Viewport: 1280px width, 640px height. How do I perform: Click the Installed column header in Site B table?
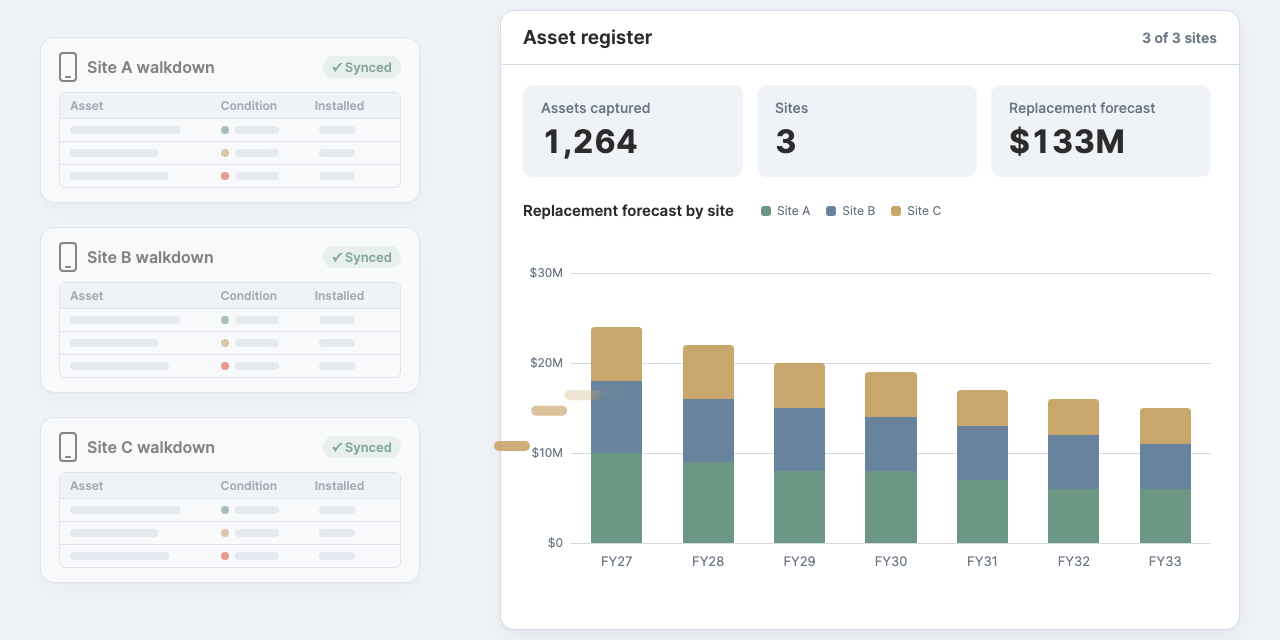pyautogui.click(x=340, y=296)
